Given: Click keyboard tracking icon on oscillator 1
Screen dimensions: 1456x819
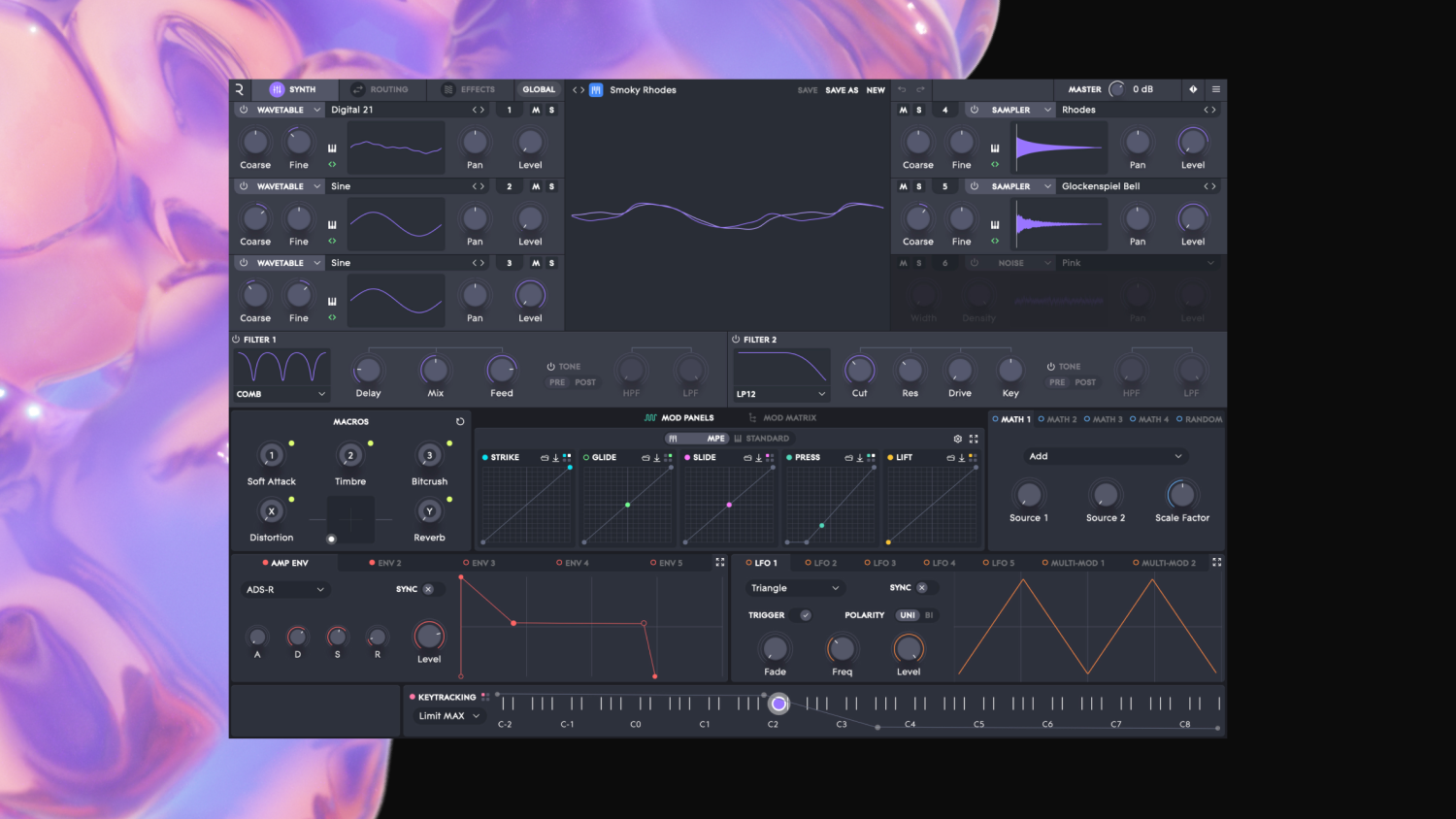Looking at the screenshot, I should point(332,148).
